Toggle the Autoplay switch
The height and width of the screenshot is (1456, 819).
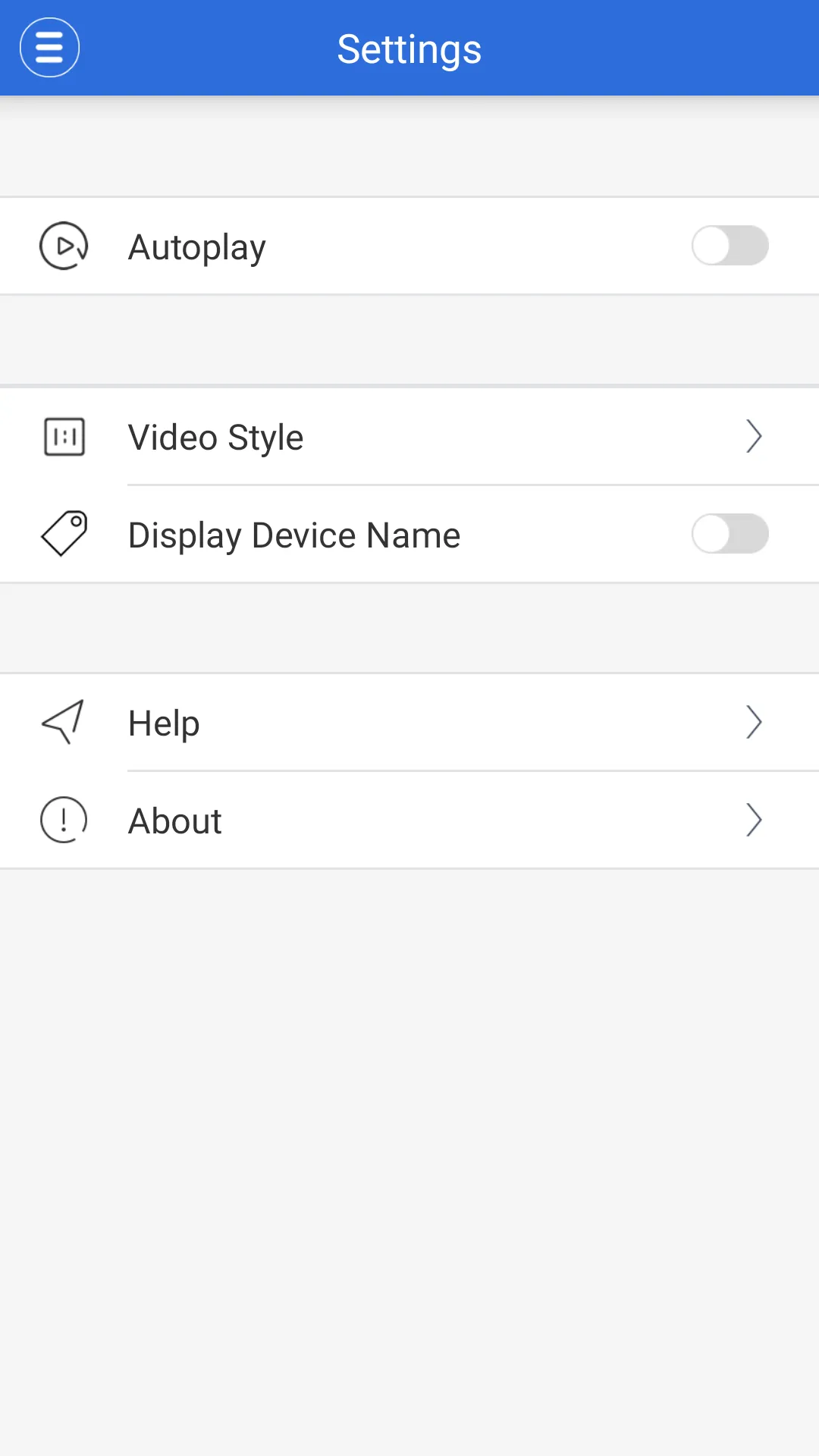coord(730,246)
